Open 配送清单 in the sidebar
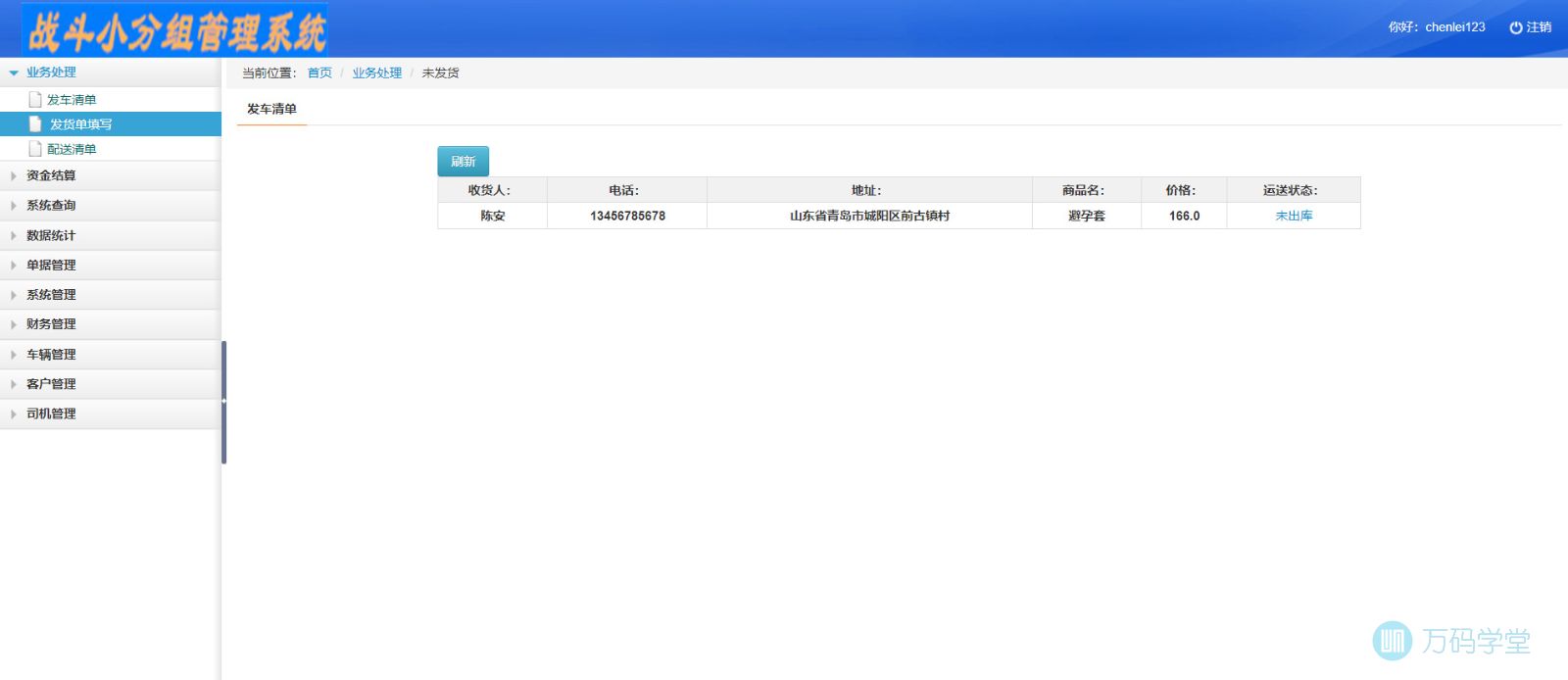 click(72, 149)
